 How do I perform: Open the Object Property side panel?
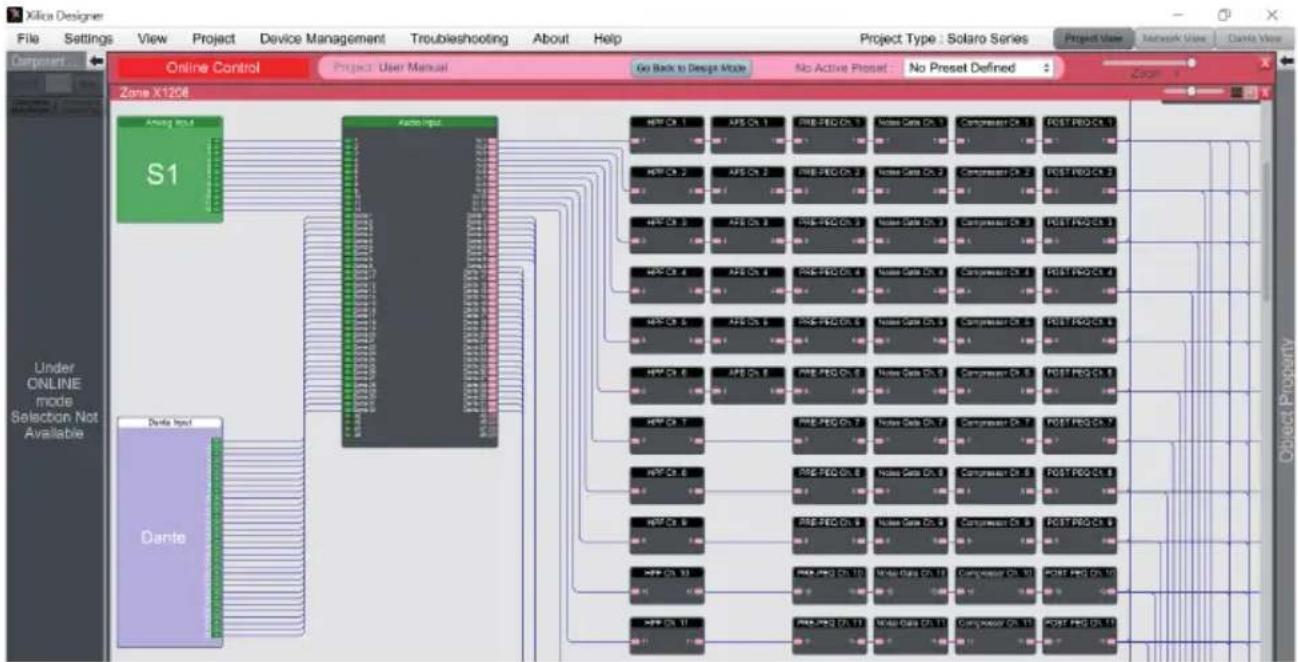tap(1288, 400)
